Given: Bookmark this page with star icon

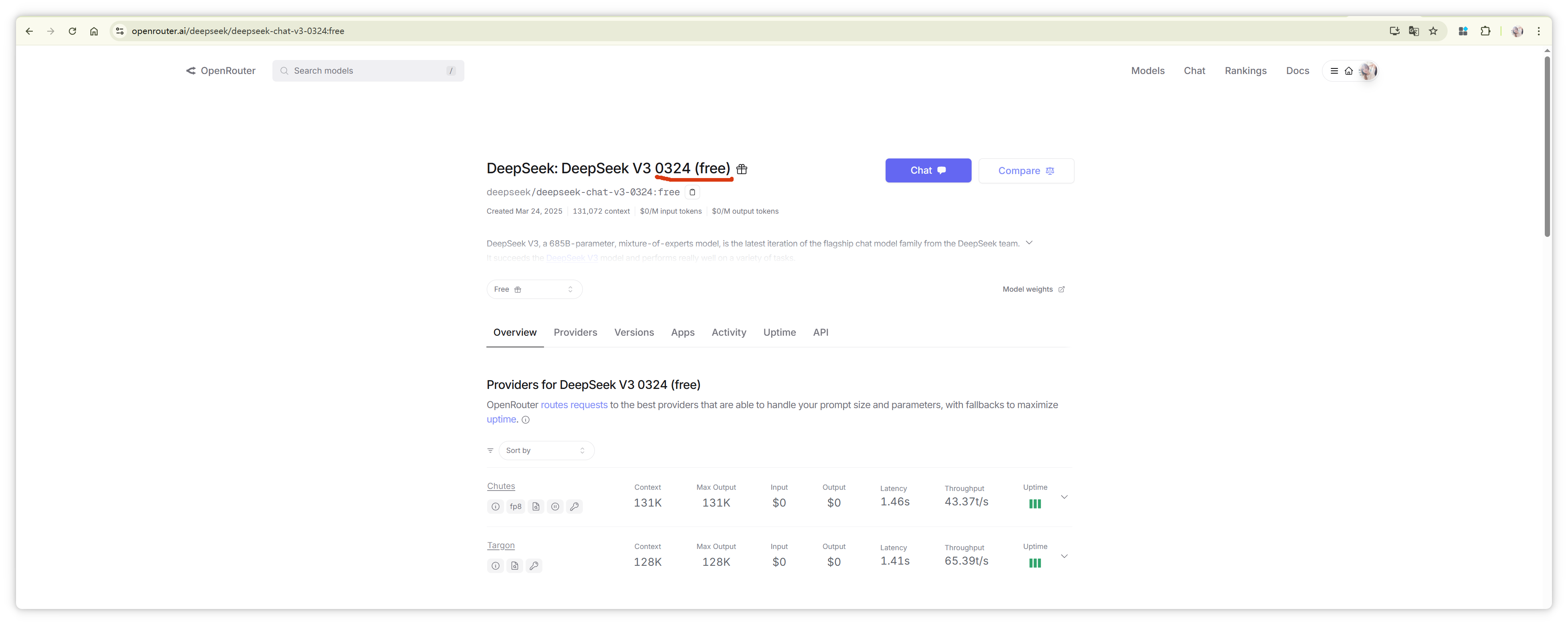Looking at the screenshot, I should (x=1433, y=31).
